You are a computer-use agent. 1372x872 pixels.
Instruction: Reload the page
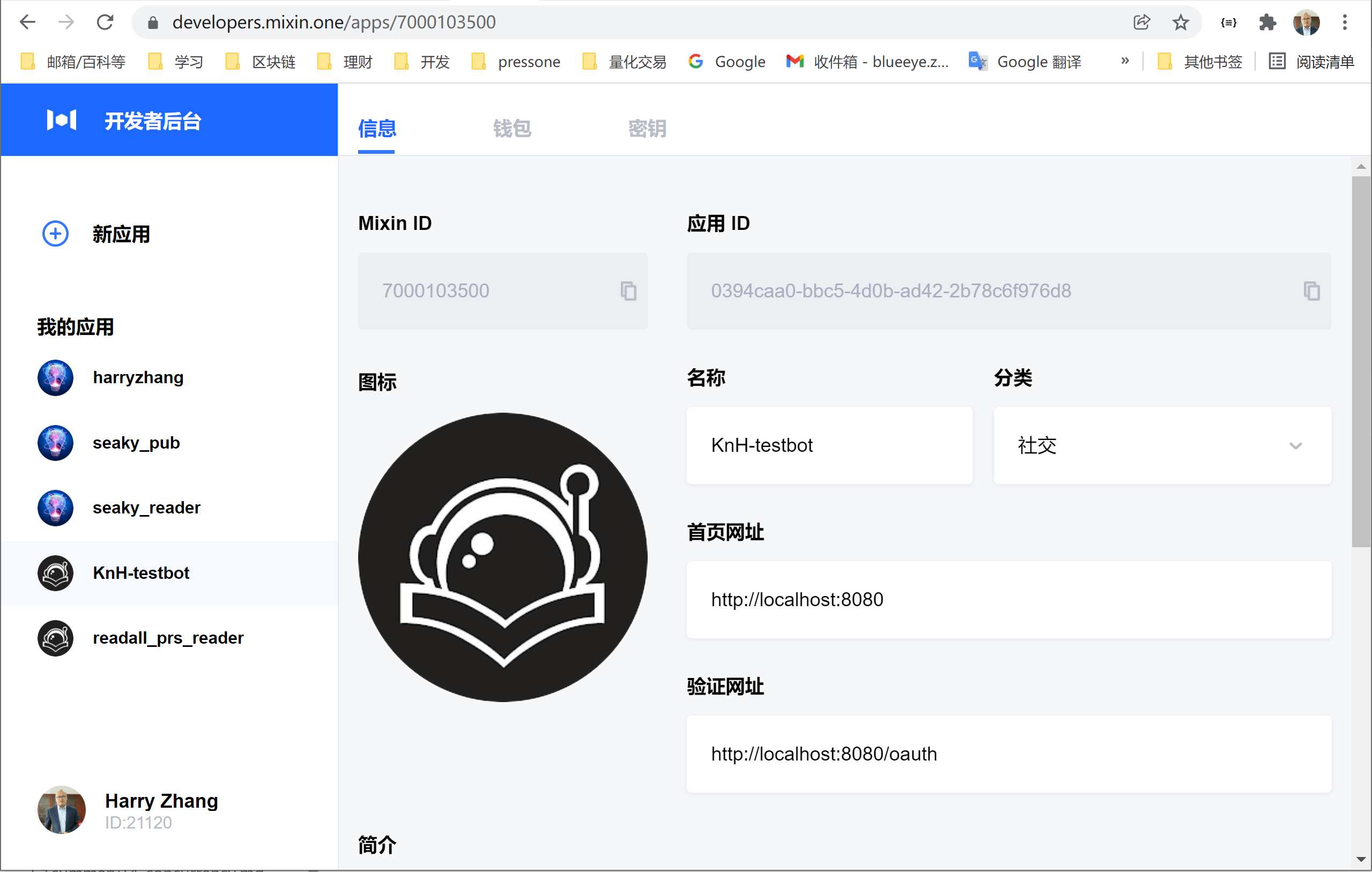[105, 22]
